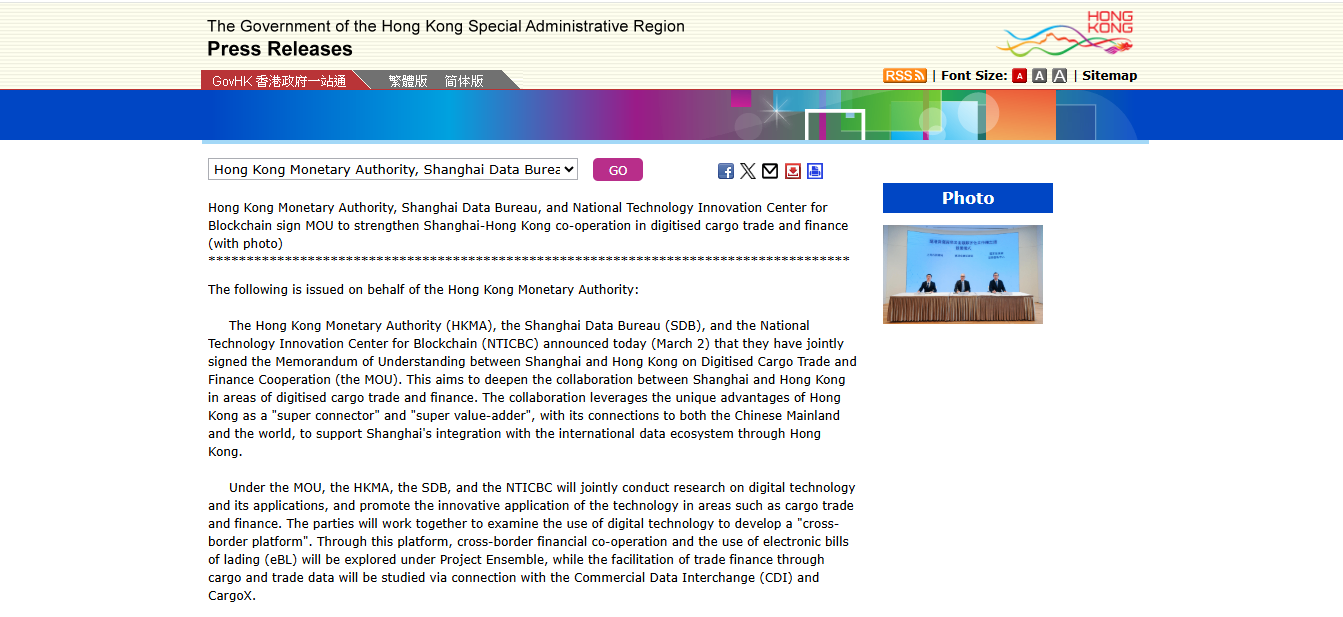Select the small red font size A
1343x617 pixels.
pyautogui.click(x=1019, y=76)
